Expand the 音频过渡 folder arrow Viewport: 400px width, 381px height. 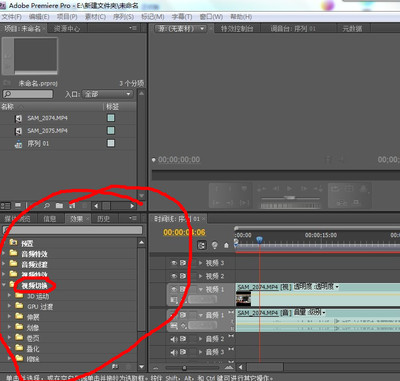[4, 264]
